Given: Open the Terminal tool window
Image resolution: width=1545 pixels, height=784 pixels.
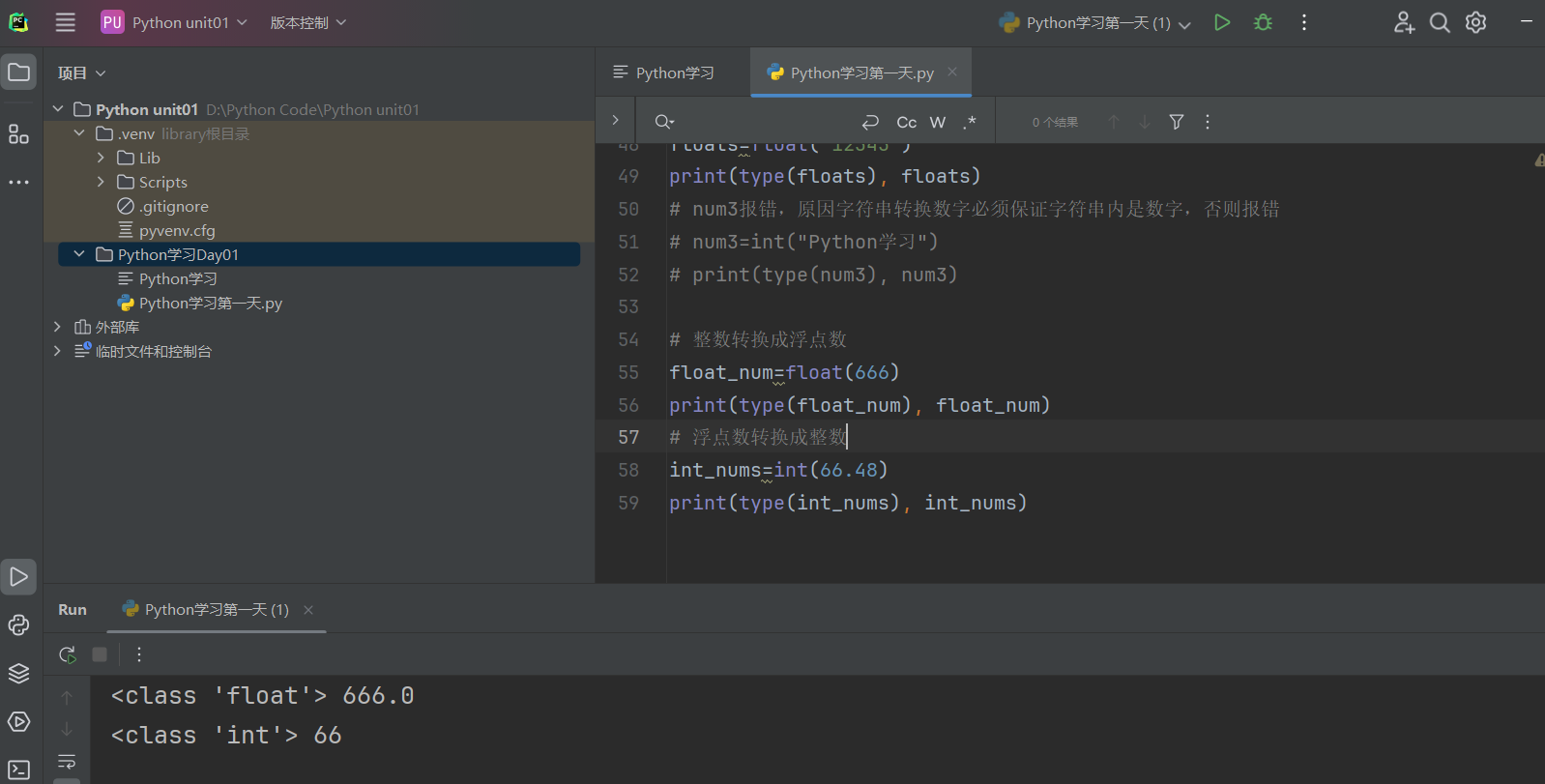Looking at the screenshot, I should coord(18,769).
